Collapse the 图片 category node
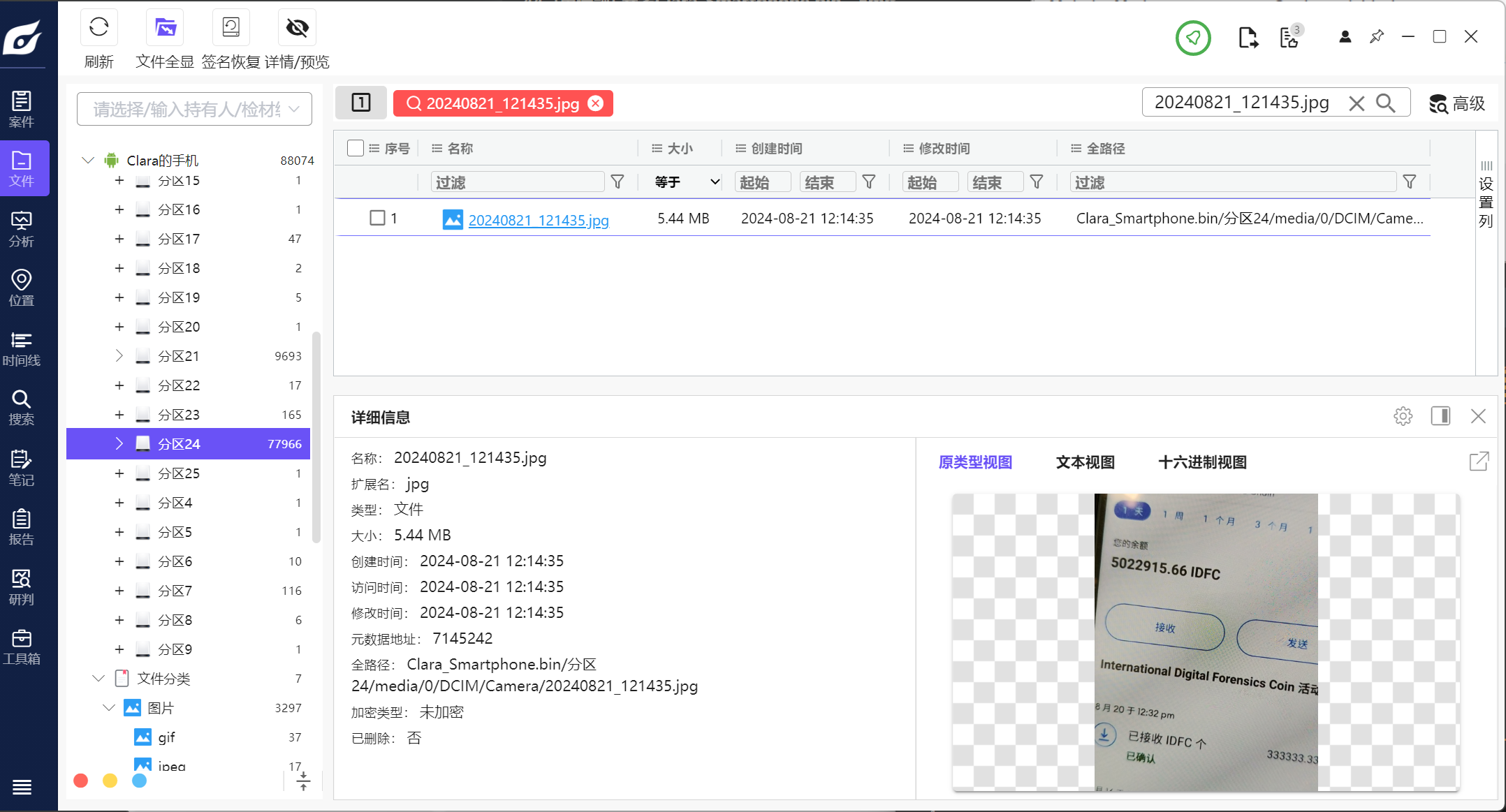Image resolution: width=1506 pixels, height=812 pixels. (x=109, y=708)
